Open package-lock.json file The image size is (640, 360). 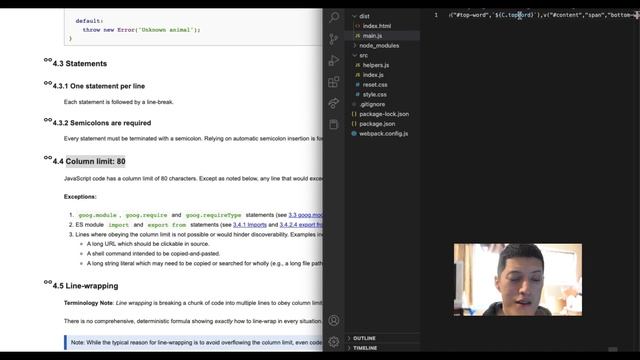[x=384, y=114]
